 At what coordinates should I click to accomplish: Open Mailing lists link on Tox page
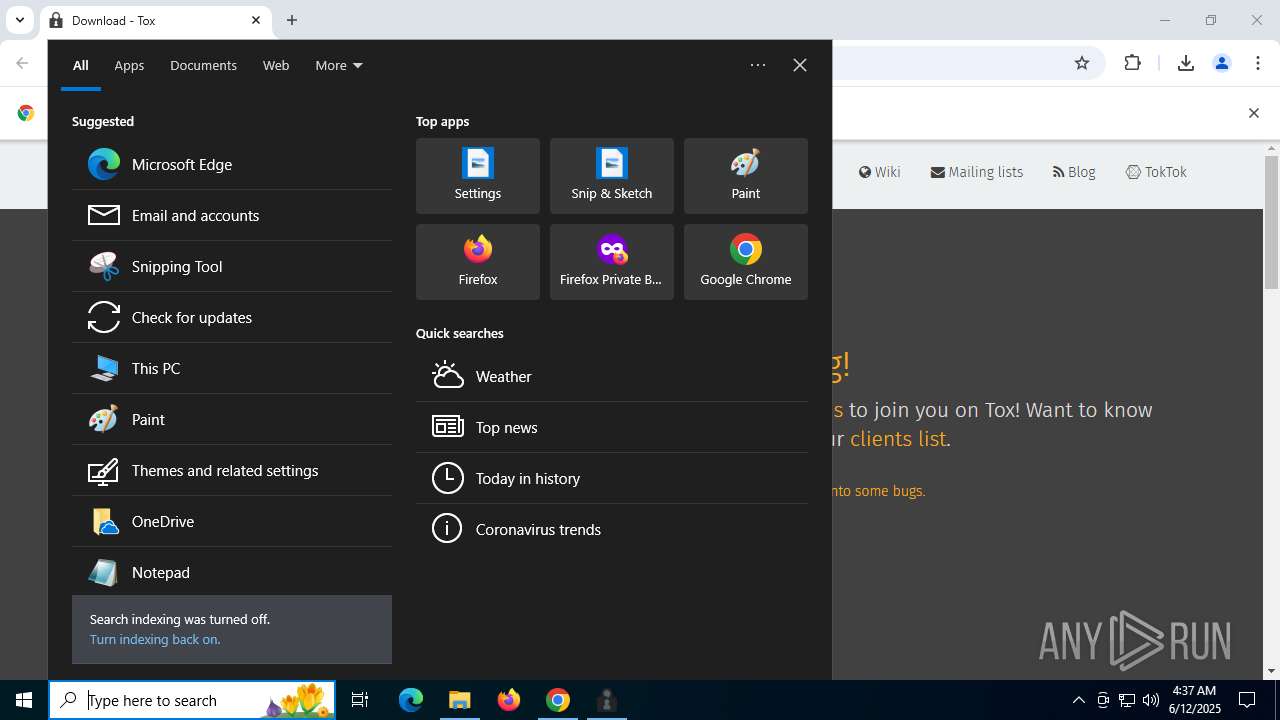click(977, 172)
